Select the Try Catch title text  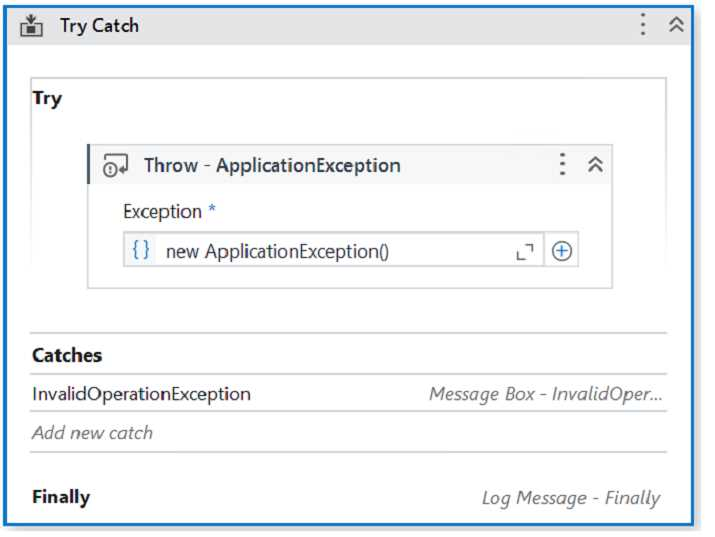(99, 26)
